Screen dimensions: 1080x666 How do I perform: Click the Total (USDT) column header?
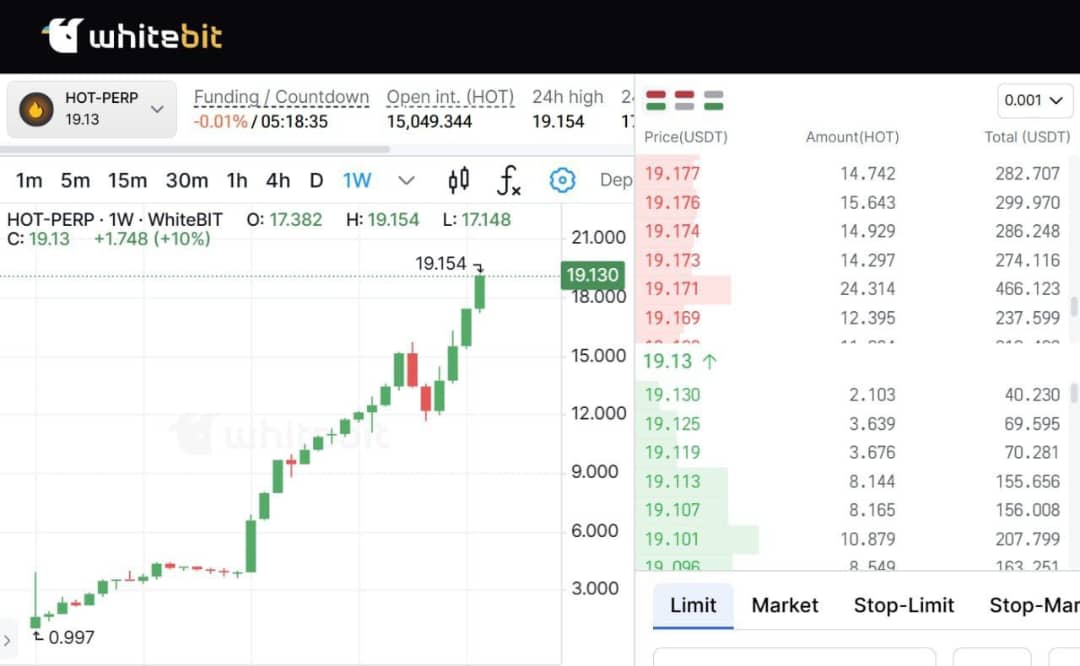(x=1027, y=137)
